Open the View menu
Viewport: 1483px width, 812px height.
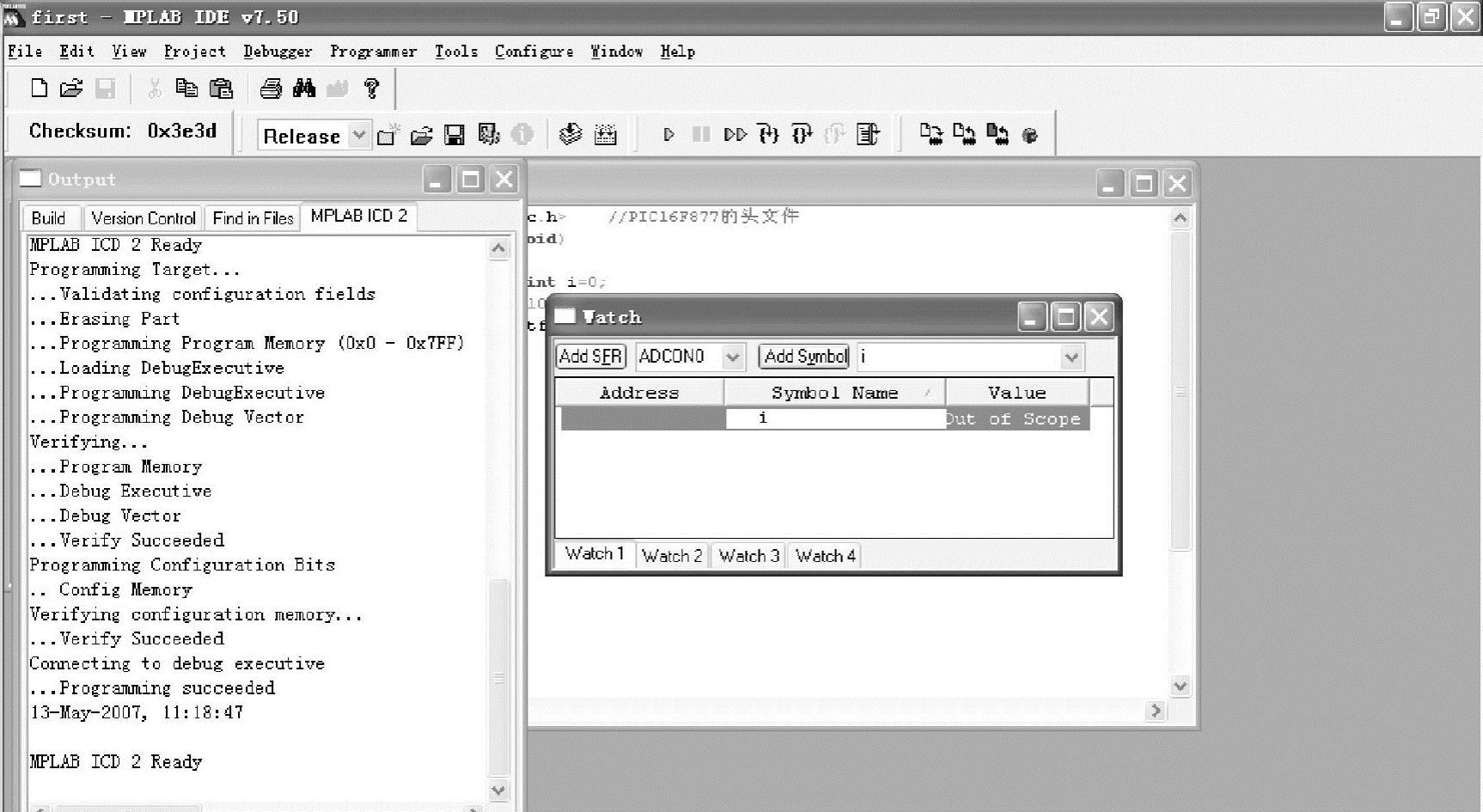pyautogui.click(x=129, y=52)
